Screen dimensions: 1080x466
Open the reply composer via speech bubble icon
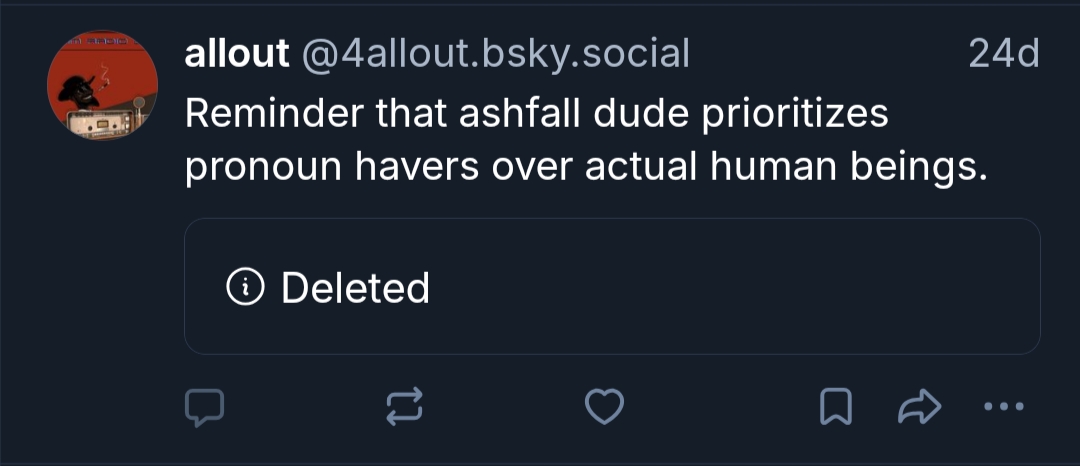pos(205,406)
